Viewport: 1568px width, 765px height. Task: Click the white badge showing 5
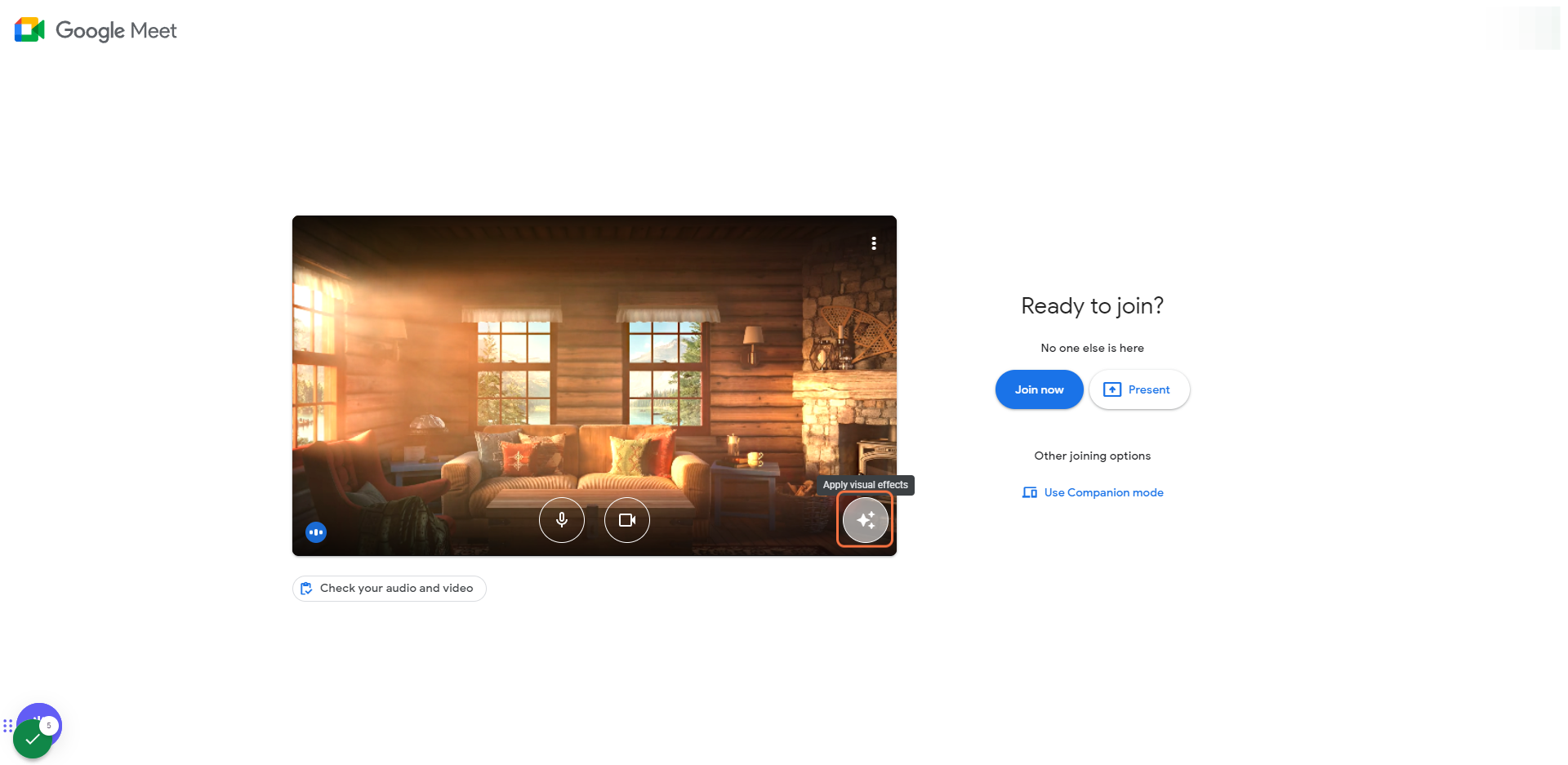coord(49,725)
